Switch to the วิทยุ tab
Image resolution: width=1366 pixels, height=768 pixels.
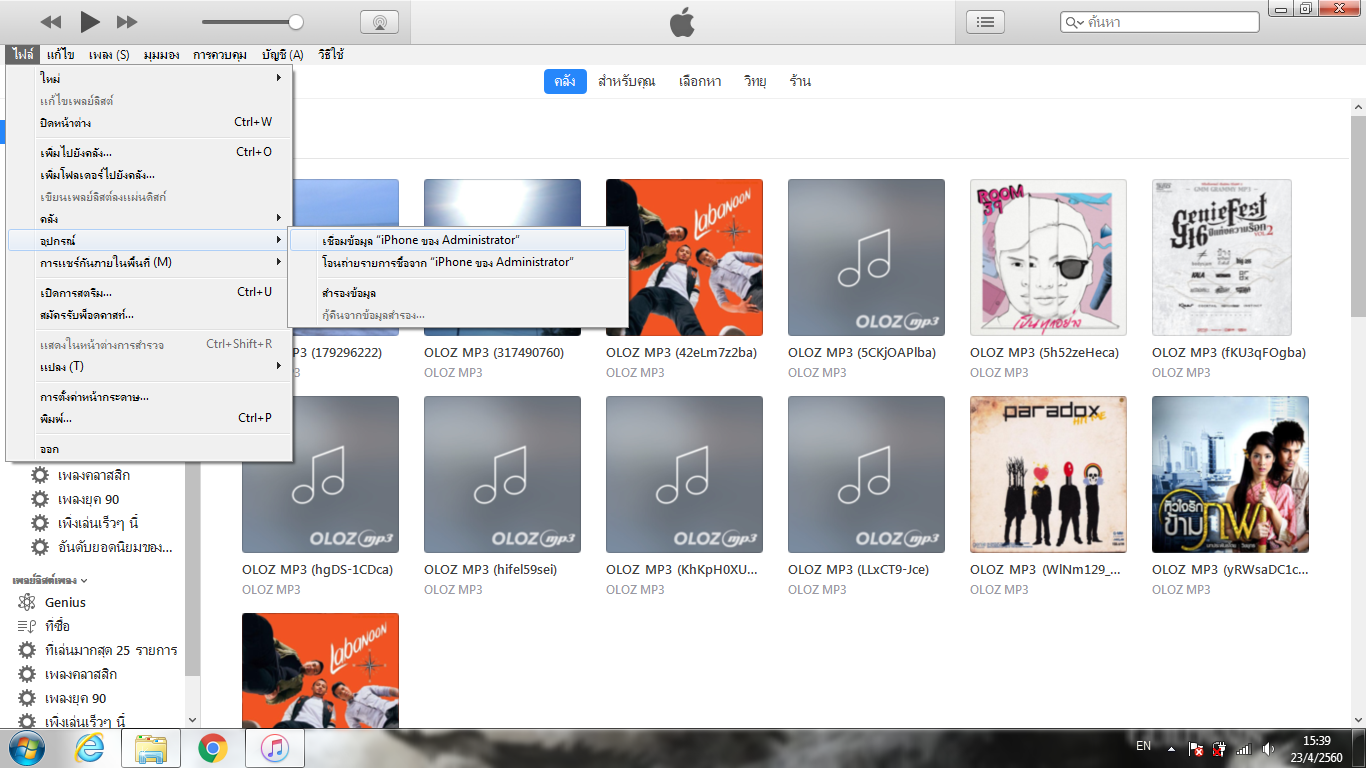[x=754, y=81]
